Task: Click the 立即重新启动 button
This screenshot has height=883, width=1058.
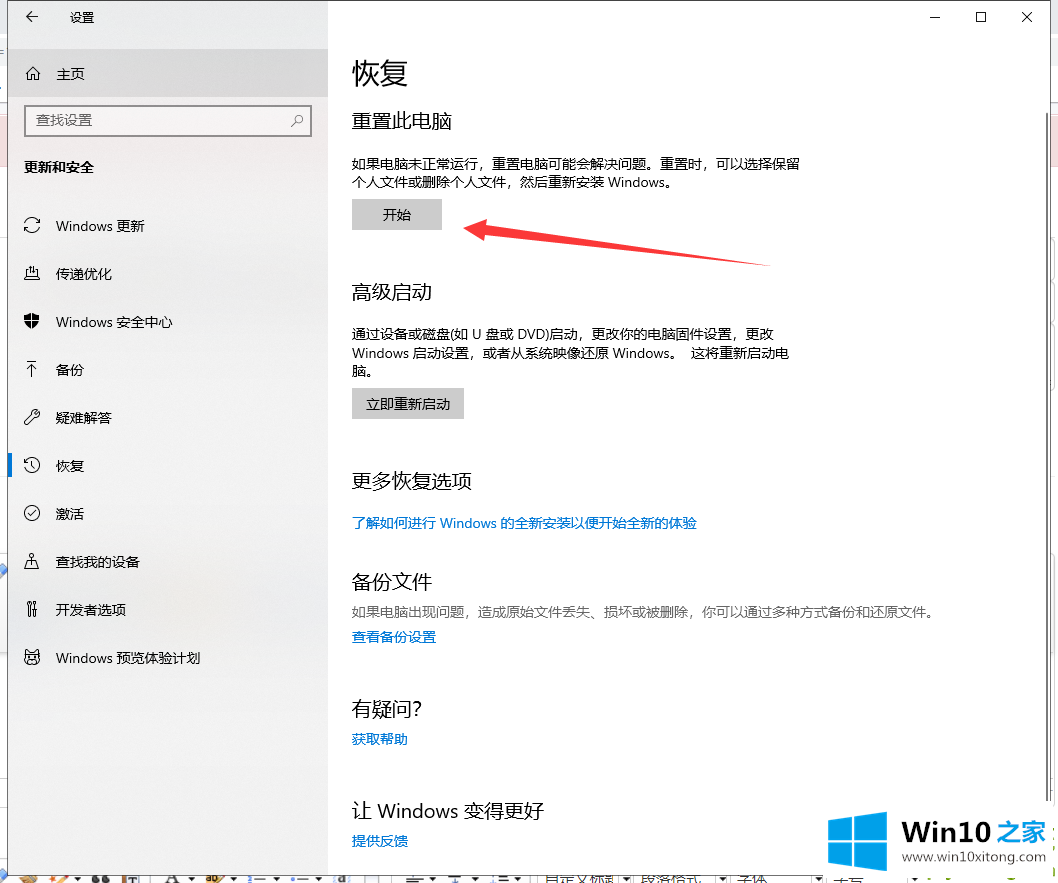Action: point(408,403)
